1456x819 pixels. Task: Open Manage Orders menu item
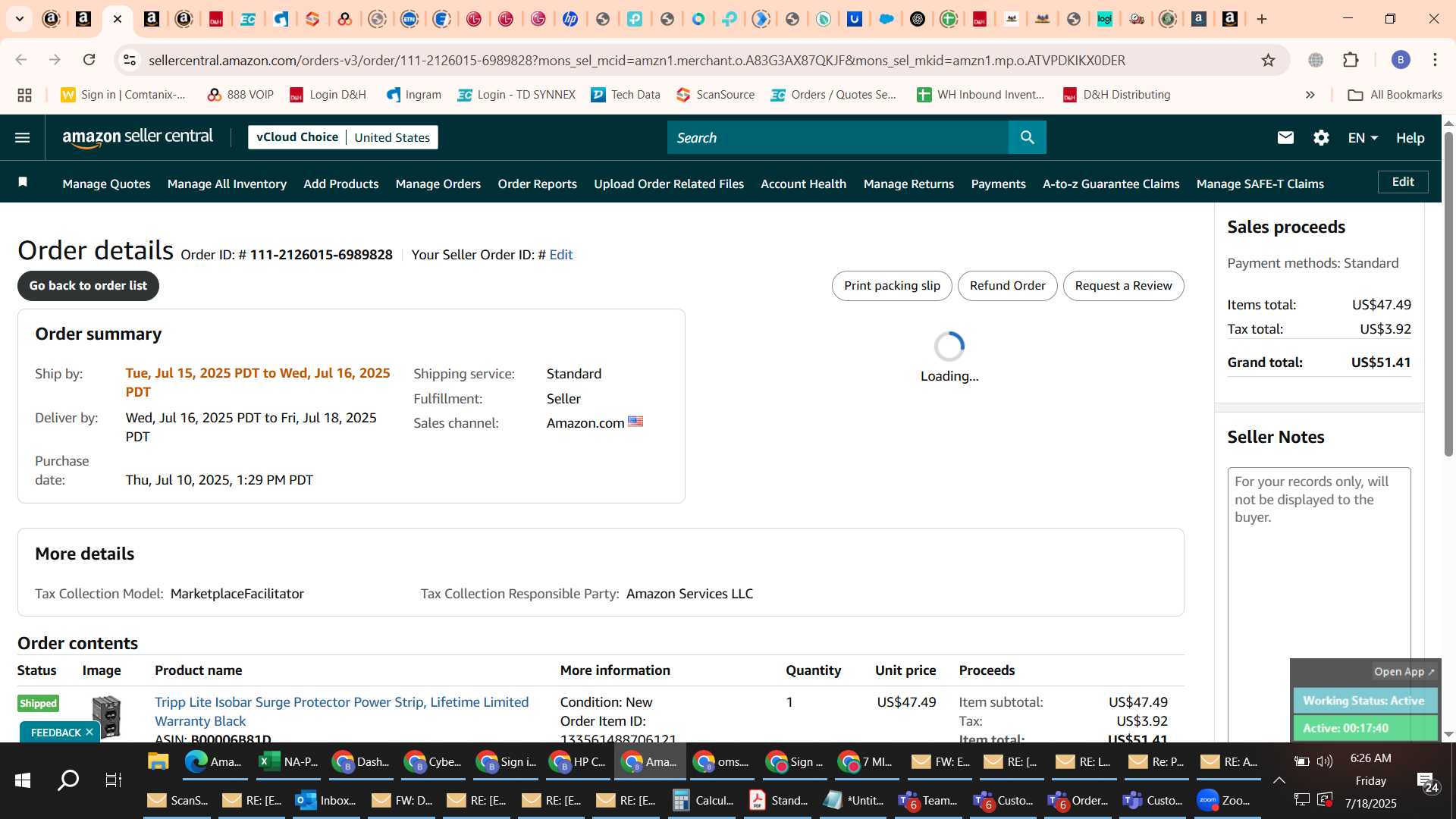click(438, 184)
